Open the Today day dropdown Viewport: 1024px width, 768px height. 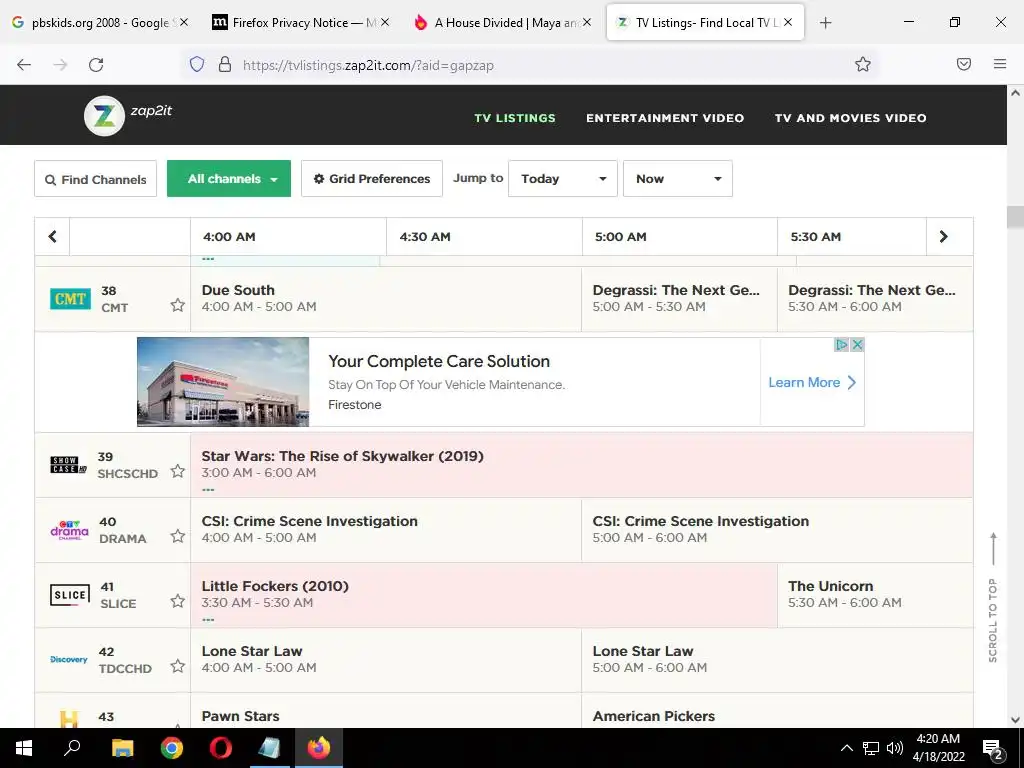tap(563, 178)
